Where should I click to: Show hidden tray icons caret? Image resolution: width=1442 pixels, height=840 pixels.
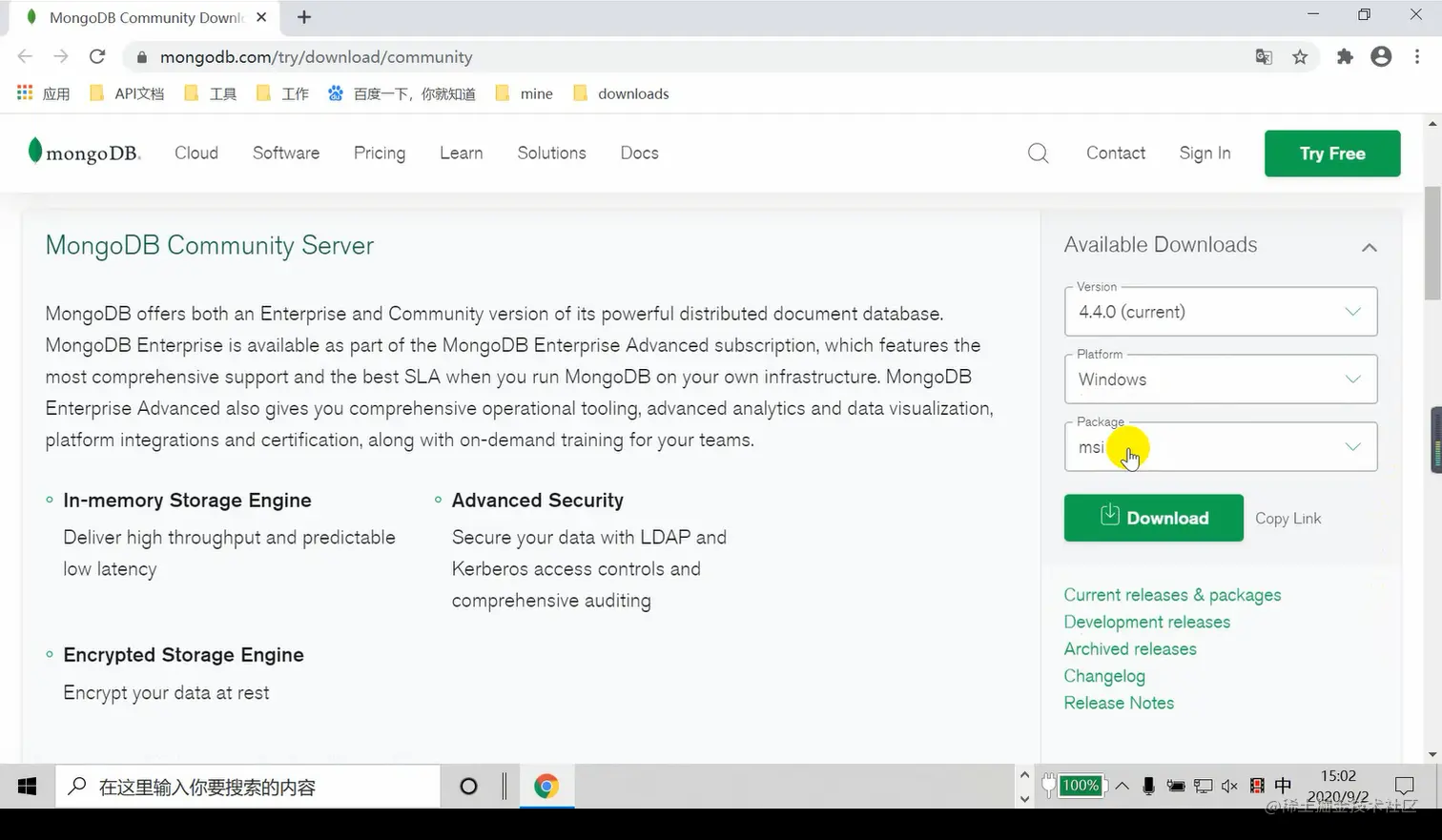(1123, 786)
